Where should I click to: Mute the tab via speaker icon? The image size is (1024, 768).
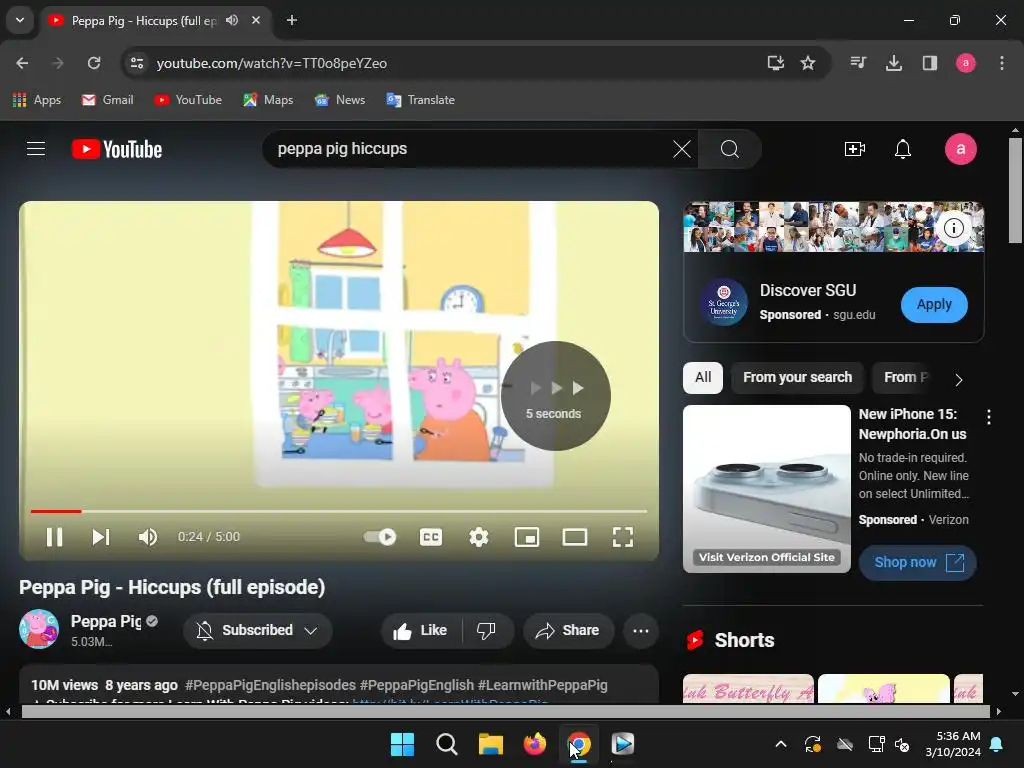point(232,20)
